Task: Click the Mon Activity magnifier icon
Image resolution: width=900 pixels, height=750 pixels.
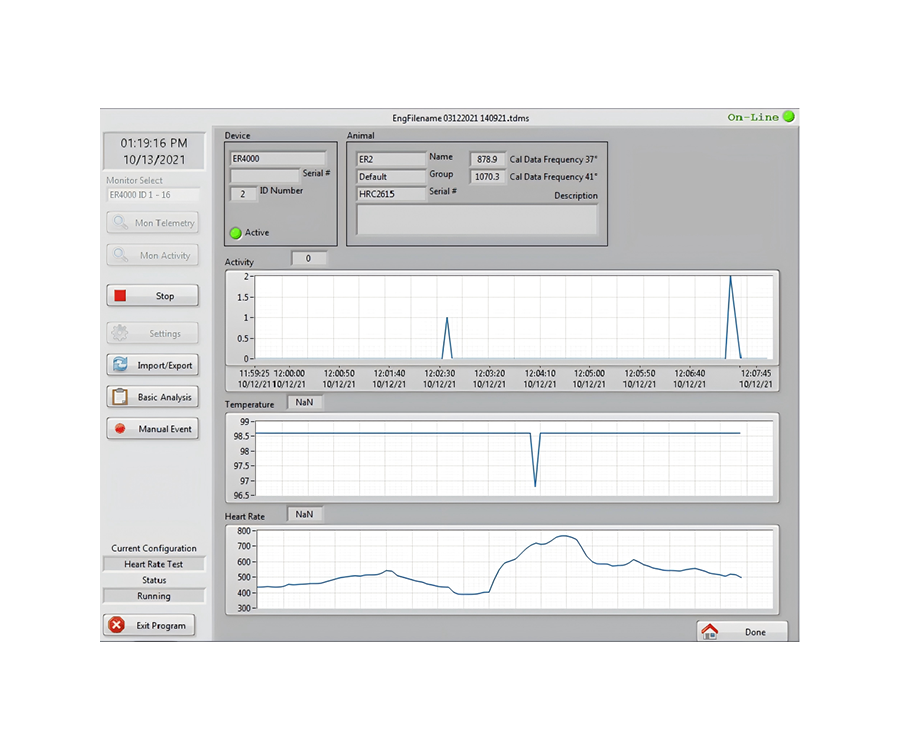Action: tap(120, 255)
